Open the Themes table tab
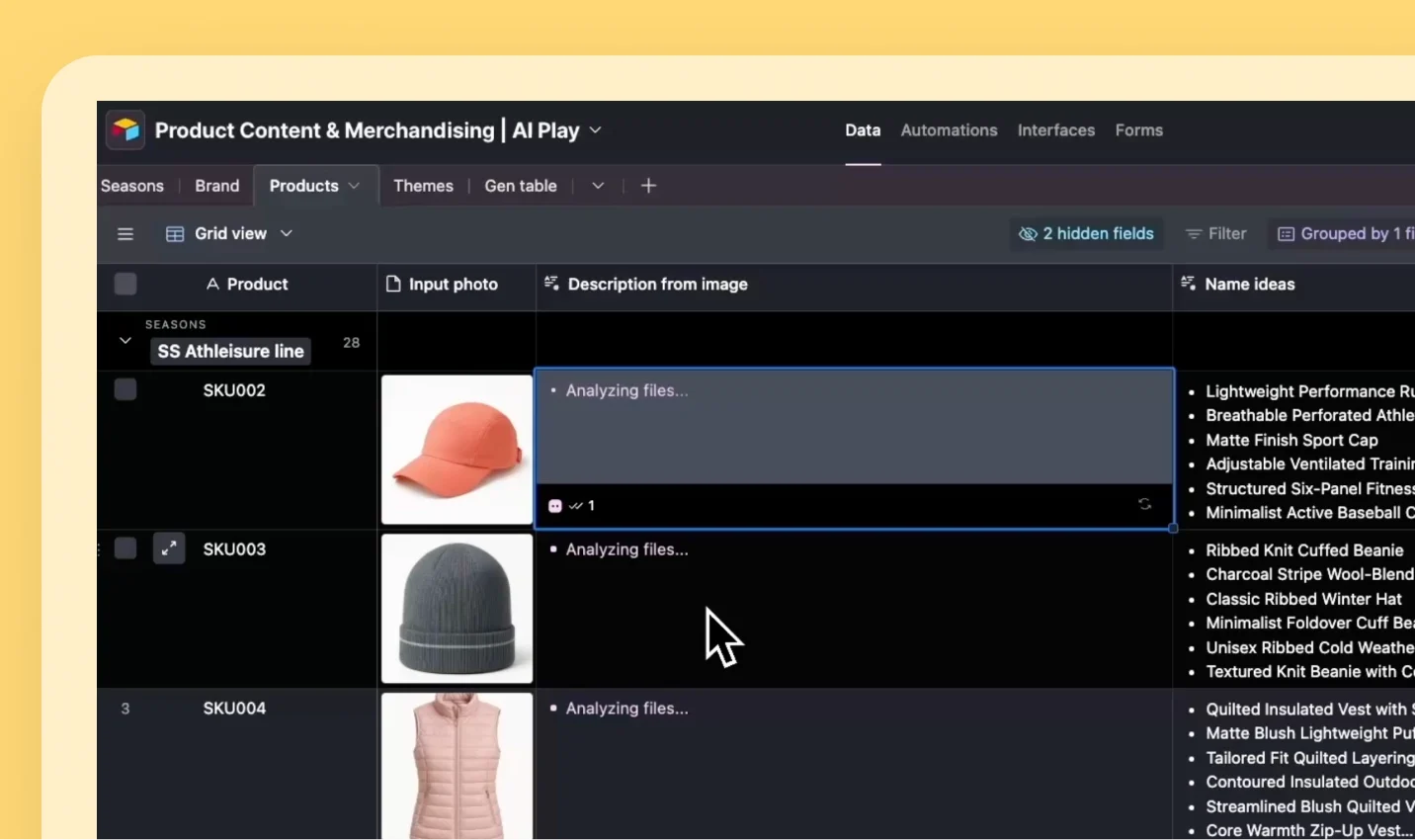This screenshot has height=840, width=1415. 423,185
